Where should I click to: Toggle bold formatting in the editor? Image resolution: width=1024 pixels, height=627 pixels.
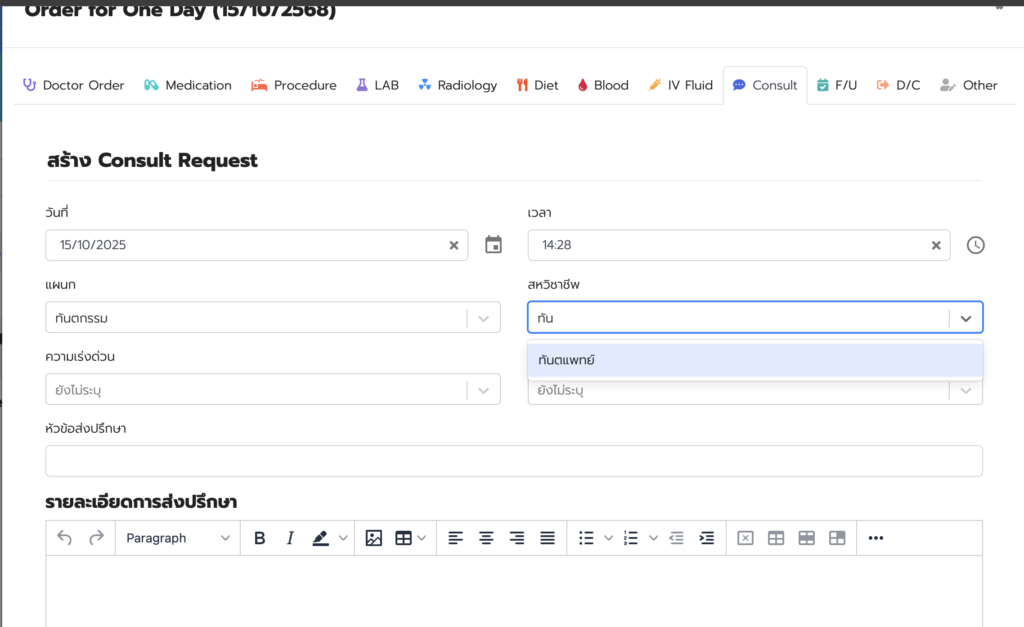click(260, 538)
